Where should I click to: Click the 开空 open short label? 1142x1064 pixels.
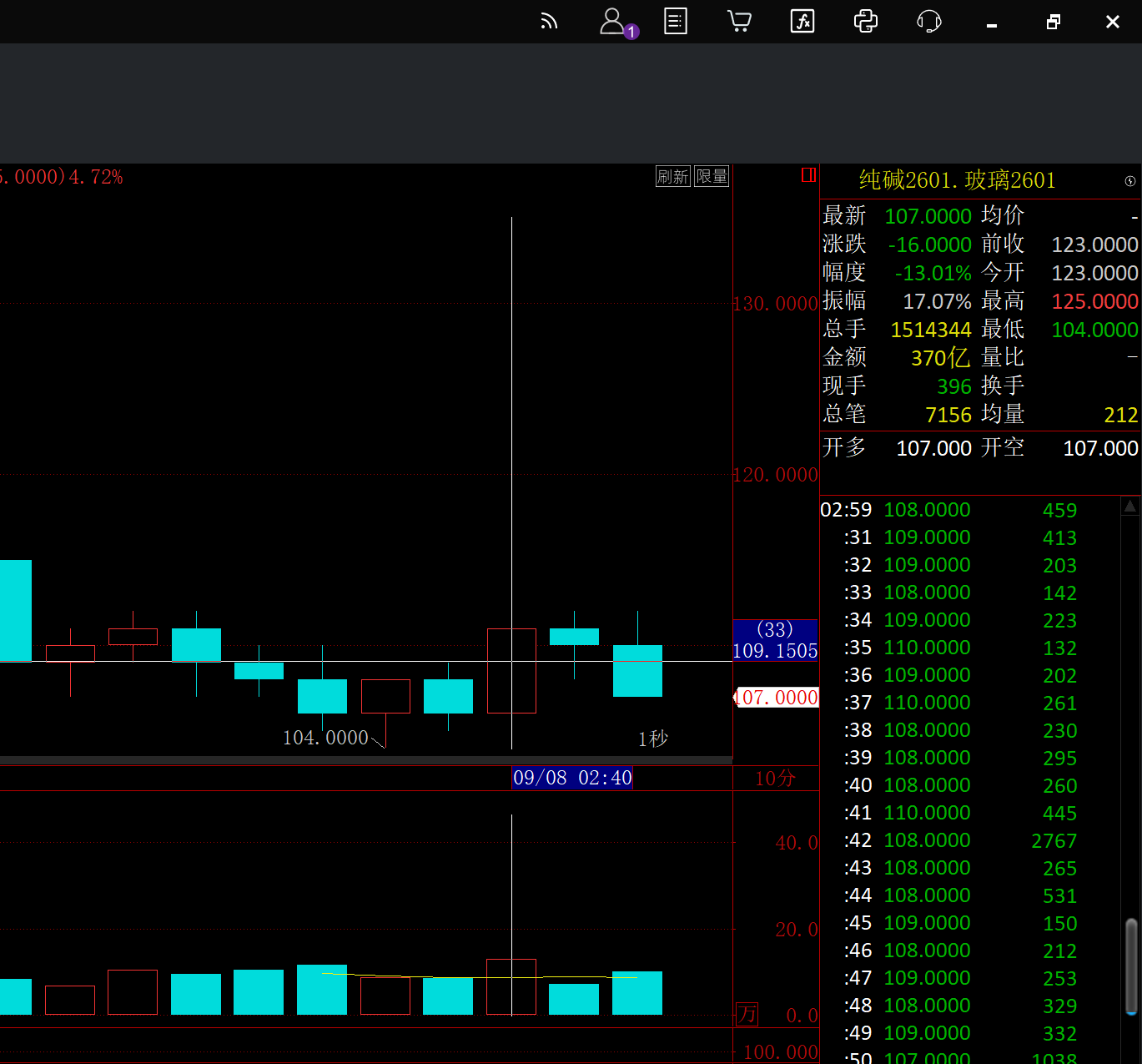pyautogui.click(x=1002, y=448)
